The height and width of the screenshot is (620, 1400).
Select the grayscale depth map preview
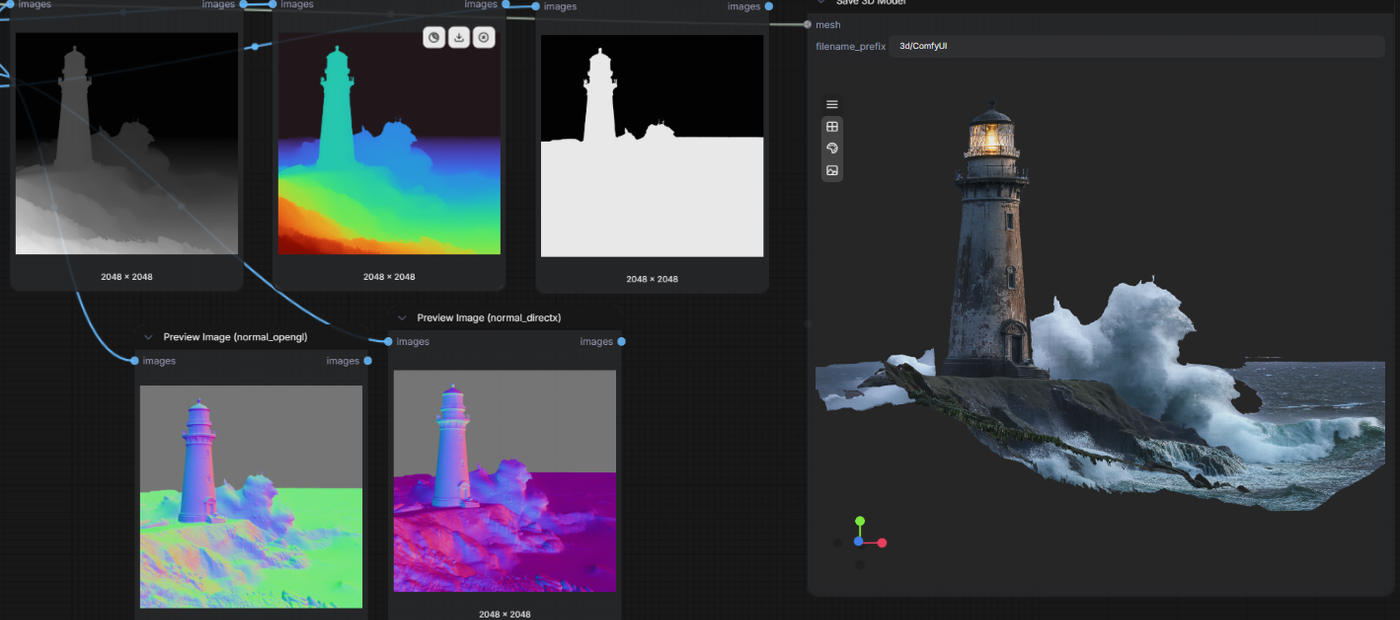coord(127,143)
